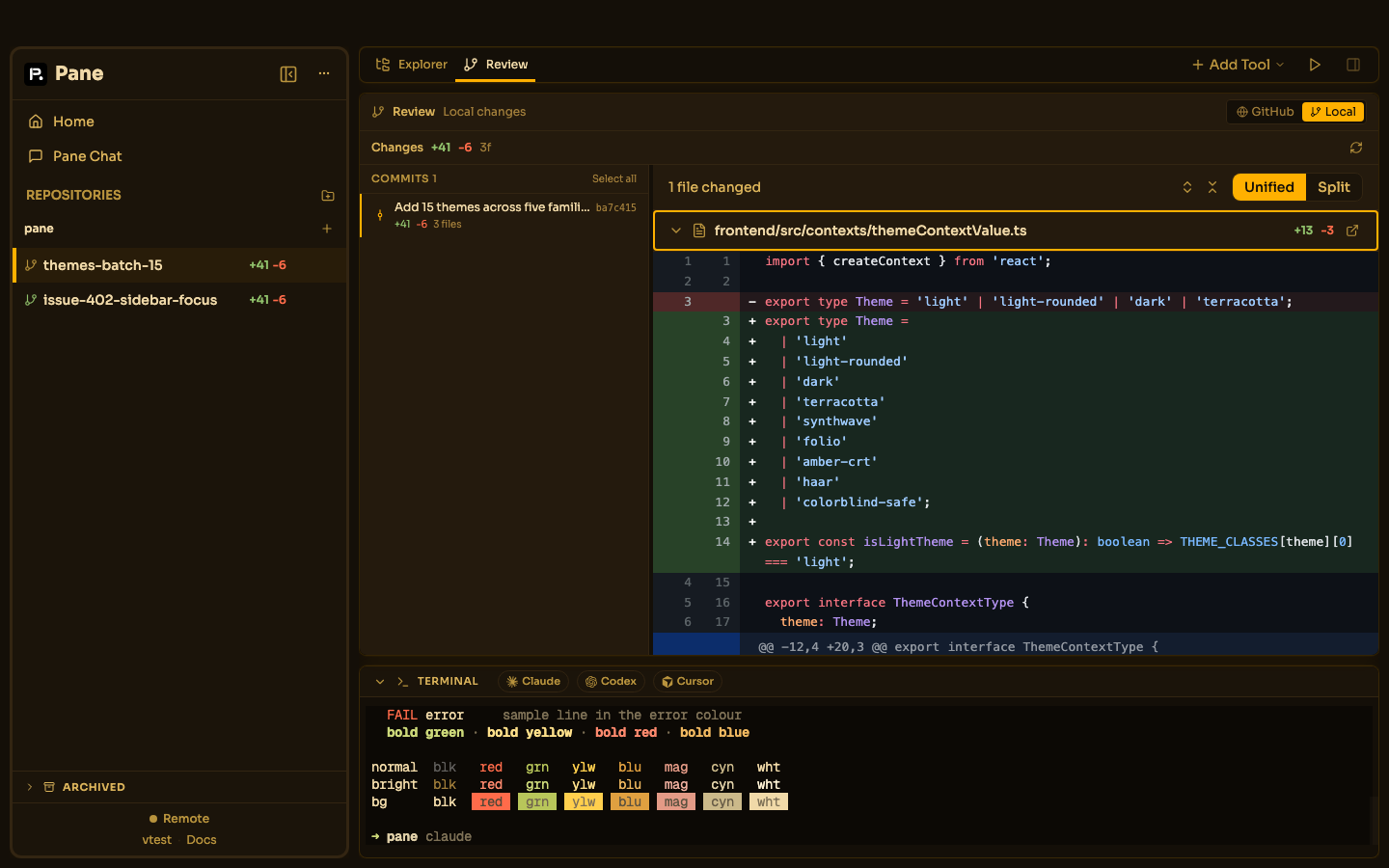
Task: Select issue-402-sidebar-focus branch
Action: point(179,300)
